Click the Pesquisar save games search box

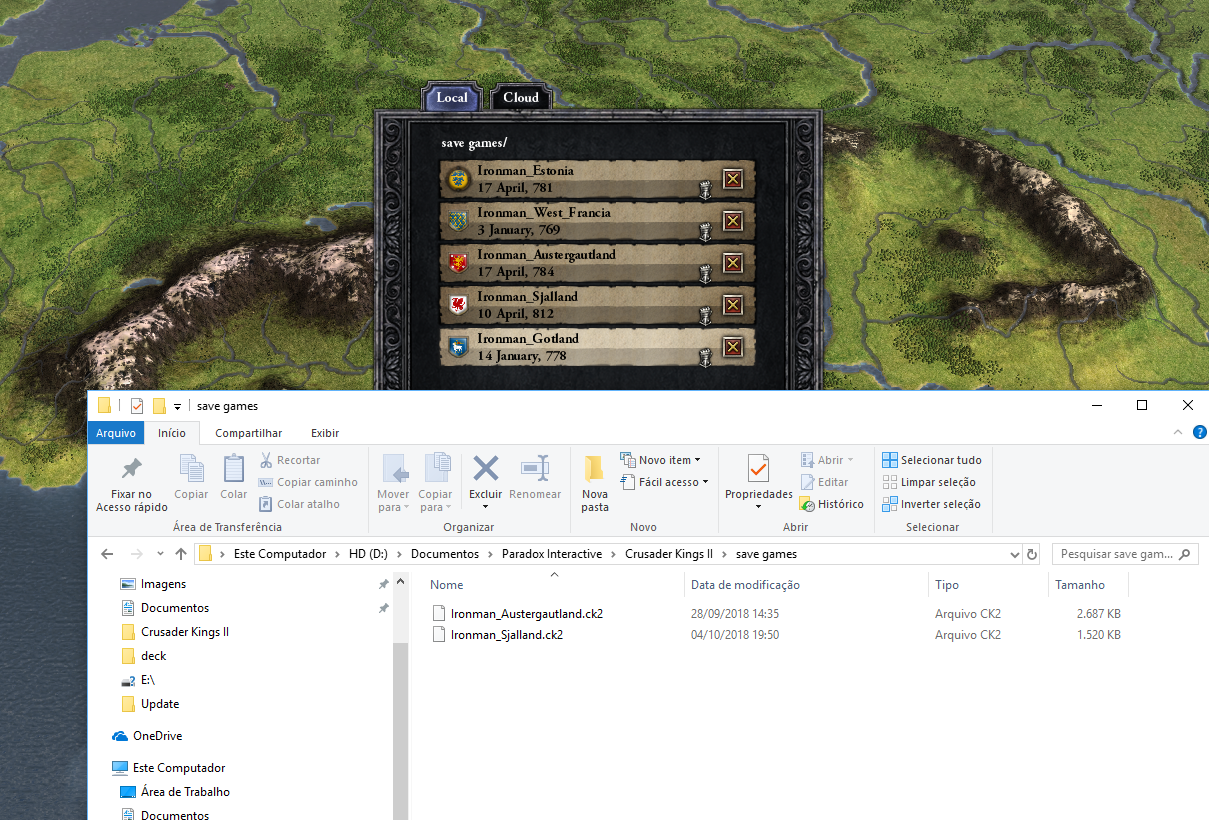coord(1125,554)
